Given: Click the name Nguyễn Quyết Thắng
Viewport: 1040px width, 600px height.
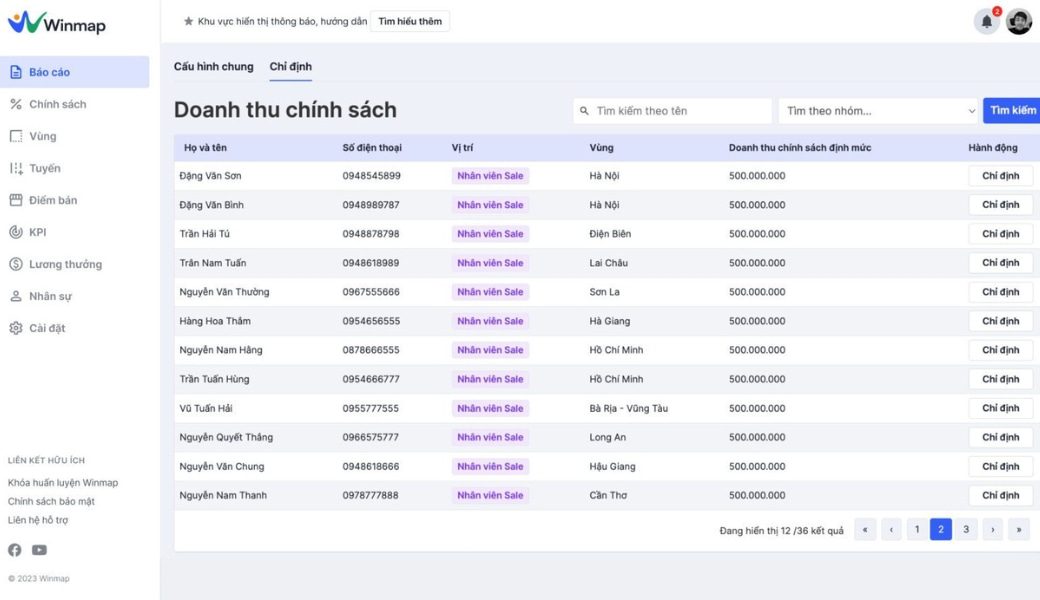Looking at the screenshot, I should 226,437.
